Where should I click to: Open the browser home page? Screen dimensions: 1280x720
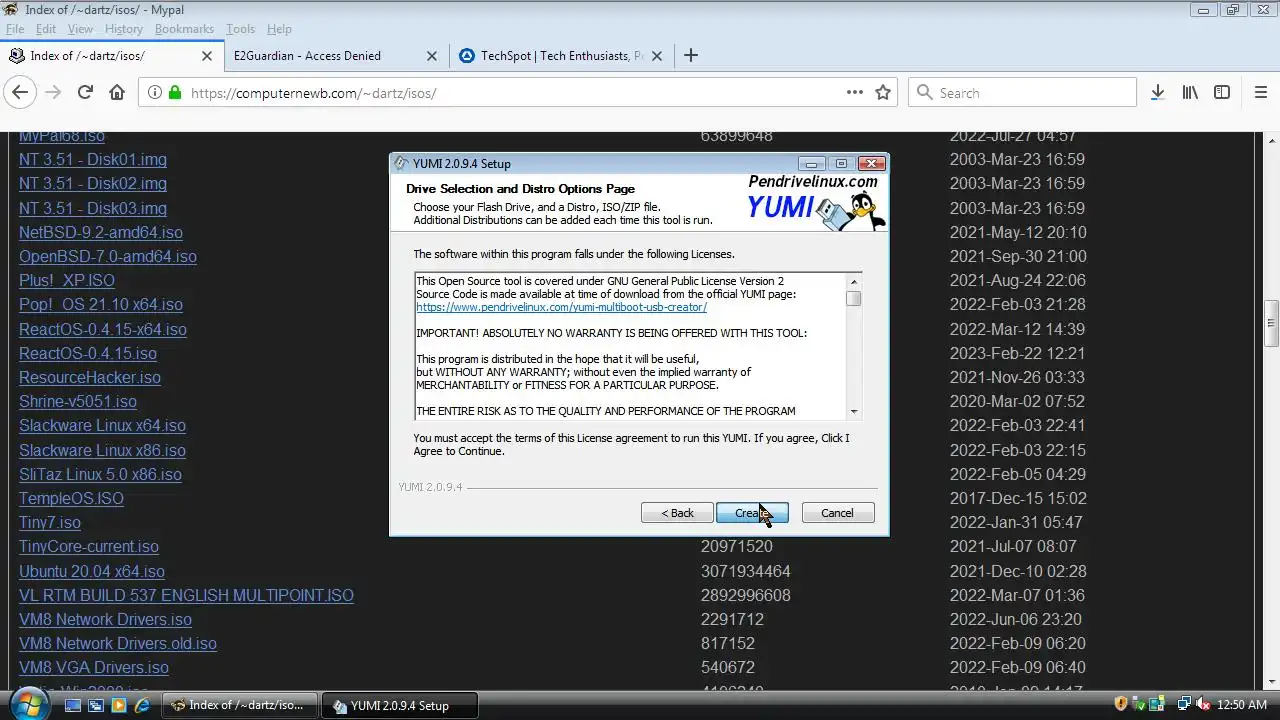pos(117,92)
